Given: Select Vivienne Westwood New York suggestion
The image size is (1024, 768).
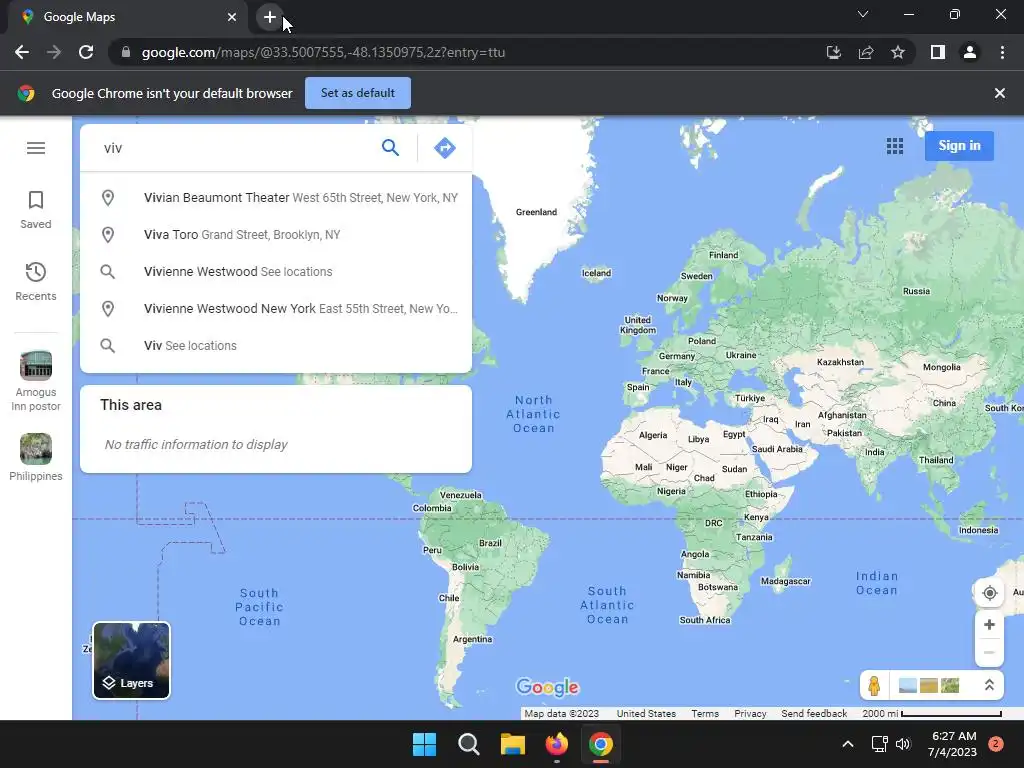Looking at the screenshot, I should coord(276,308).
